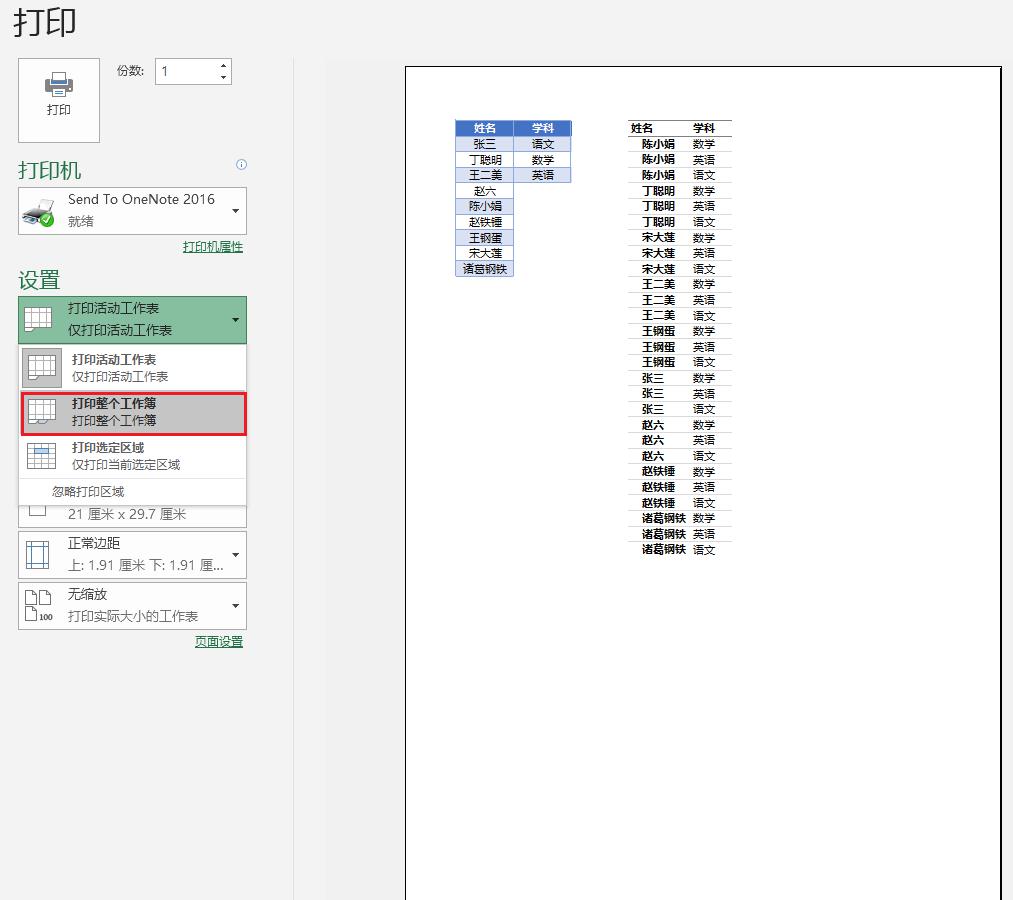The width and height of the screenshot is (1013, 900).
Task: Click the scaling 100 pages icon
Action: coord(38,606)
